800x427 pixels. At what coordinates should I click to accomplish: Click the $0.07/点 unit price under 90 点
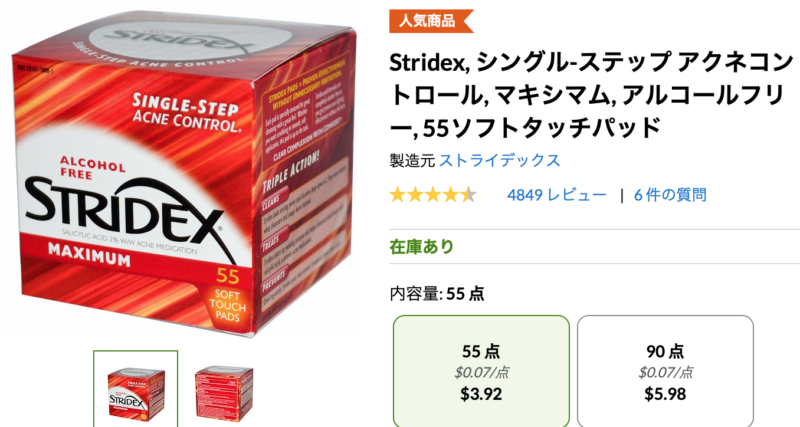pyautogui.click(x=665, y=372)
